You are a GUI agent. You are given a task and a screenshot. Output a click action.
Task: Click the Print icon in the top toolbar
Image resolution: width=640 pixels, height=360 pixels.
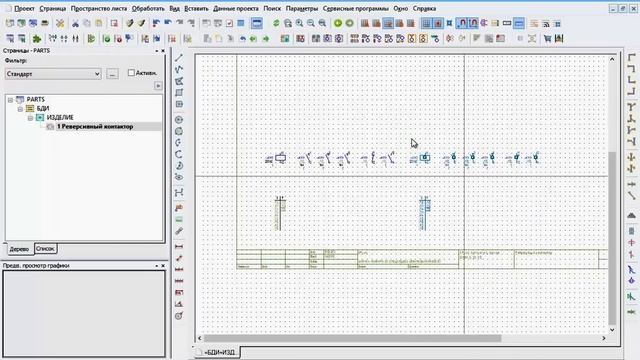[45, 23]
